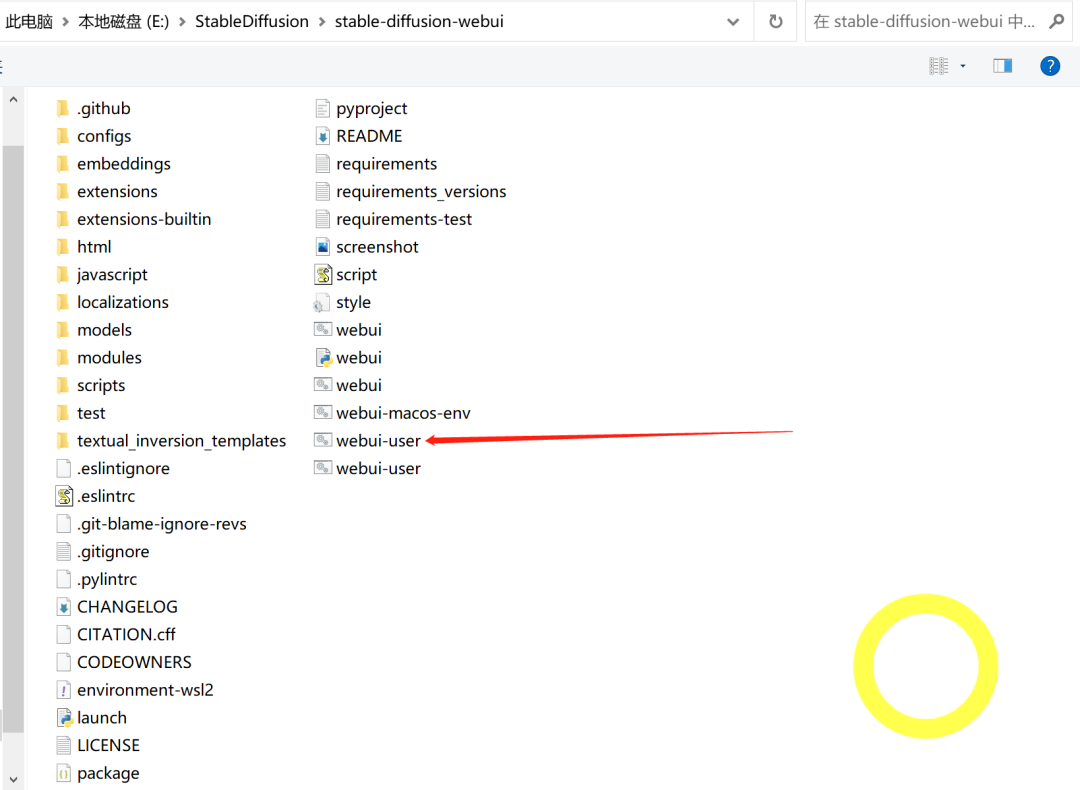The height and width of the screenshot is (790, 1080).
Task: Open the view options dropdown arrow
Action: coord(963,66)
